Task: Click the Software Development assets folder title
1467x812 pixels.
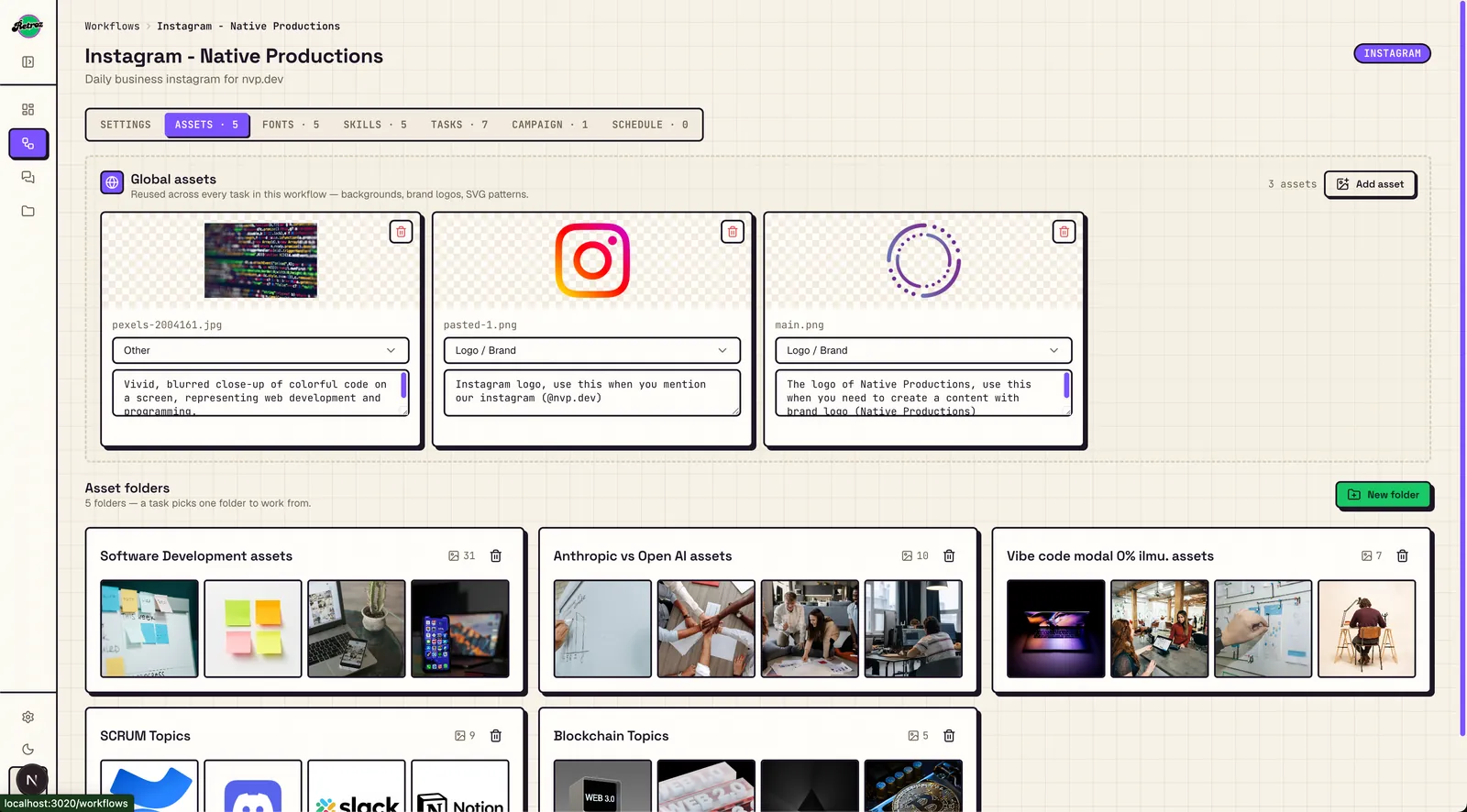Action: pyautogui.click(x=196, y=556)
